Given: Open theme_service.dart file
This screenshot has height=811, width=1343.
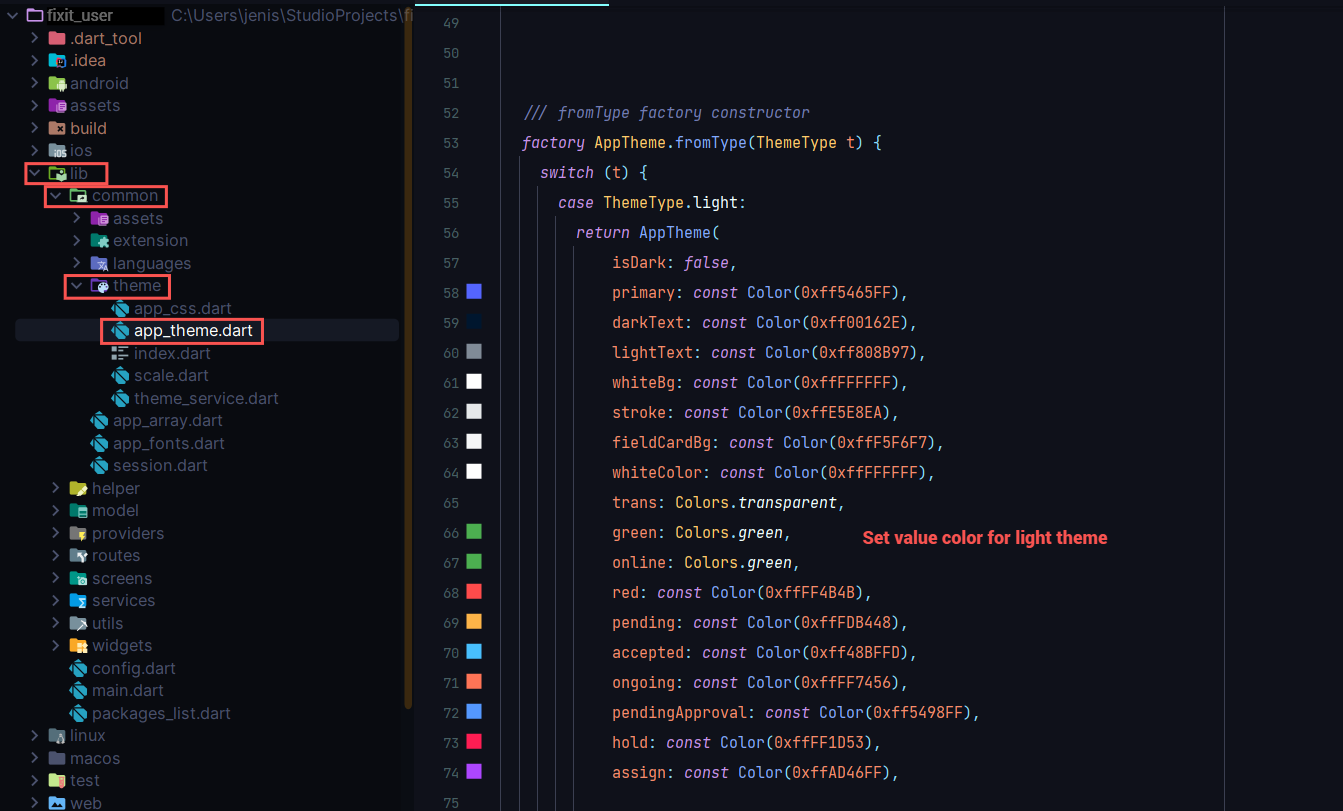Looking at the screenshot, I should [206, 398].
